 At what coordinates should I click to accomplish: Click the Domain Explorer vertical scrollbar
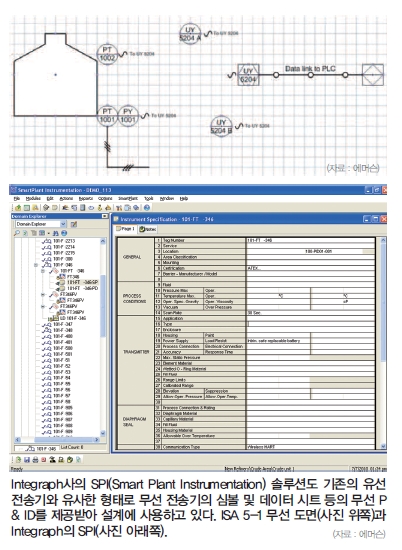[x=103, y=337]
